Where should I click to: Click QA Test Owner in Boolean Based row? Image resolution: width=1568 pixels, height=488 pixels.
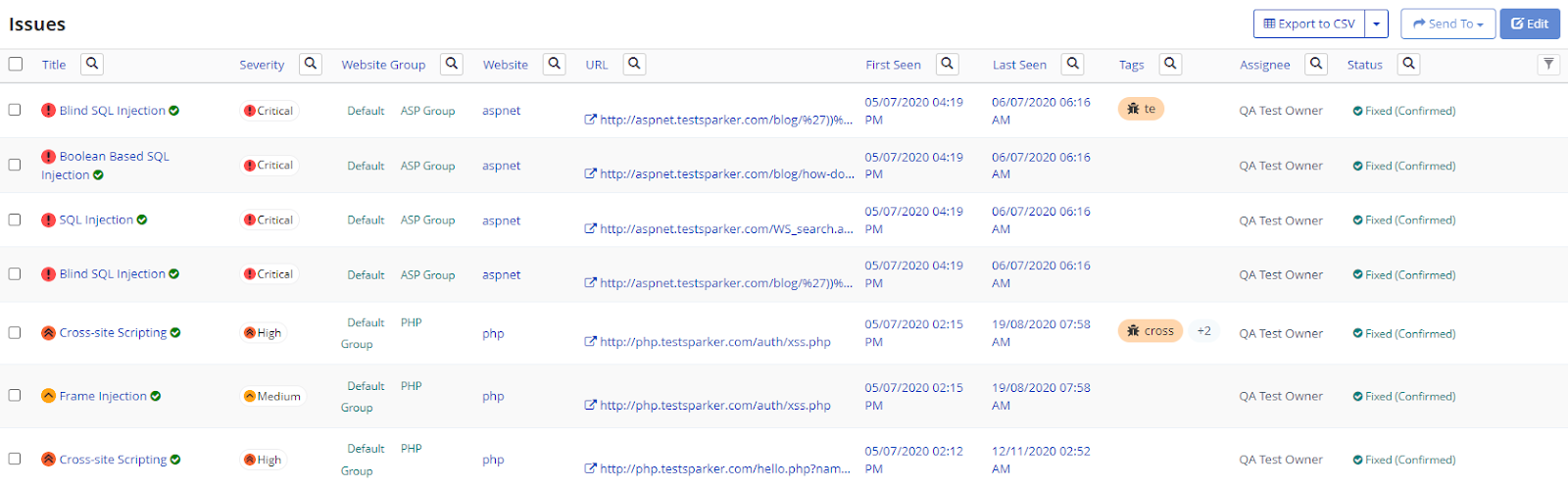click(x=1281, y=166)
